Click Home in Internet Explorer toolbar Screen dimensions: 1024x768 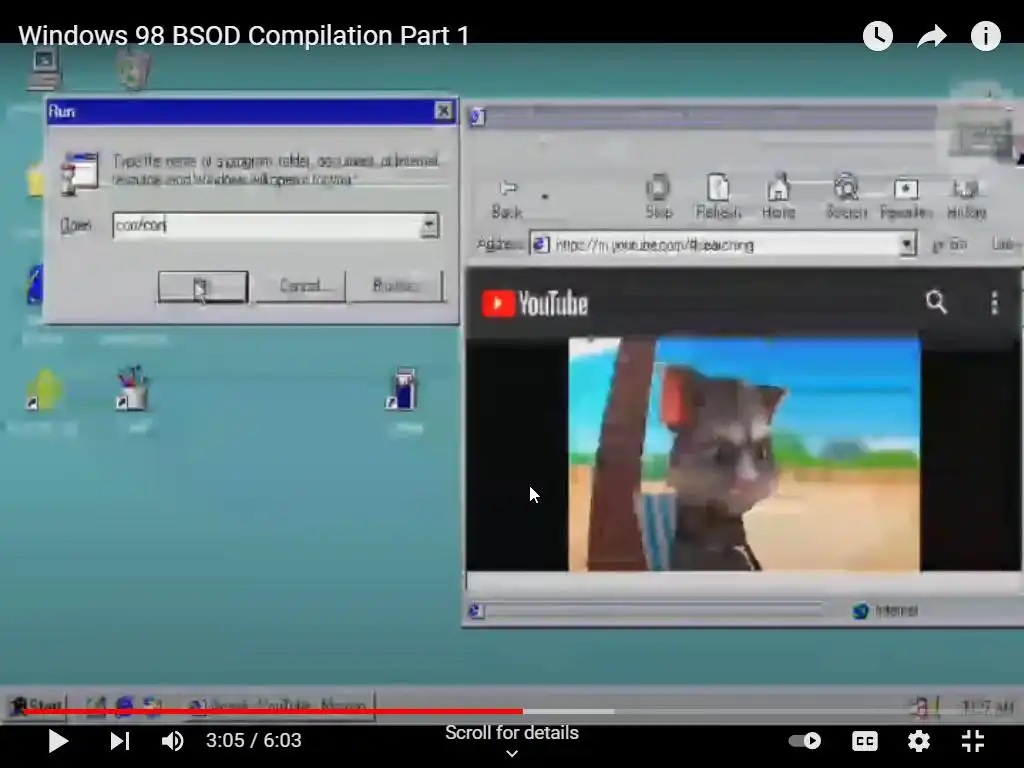coord(778,197)
